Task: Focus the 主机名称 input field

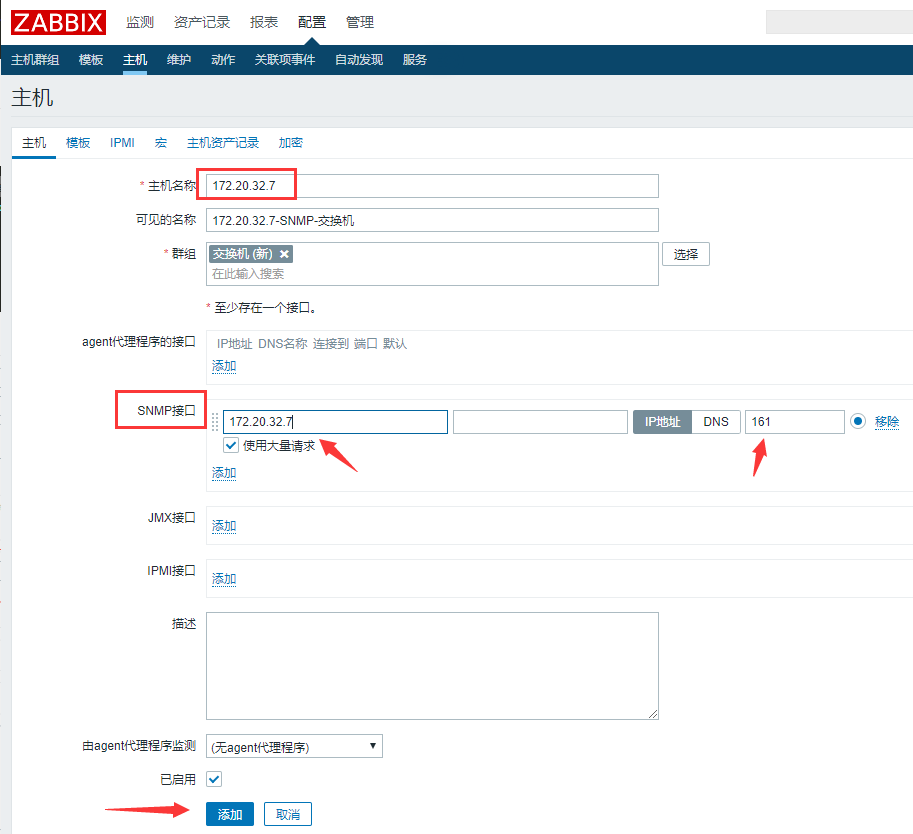Action: 432,186
